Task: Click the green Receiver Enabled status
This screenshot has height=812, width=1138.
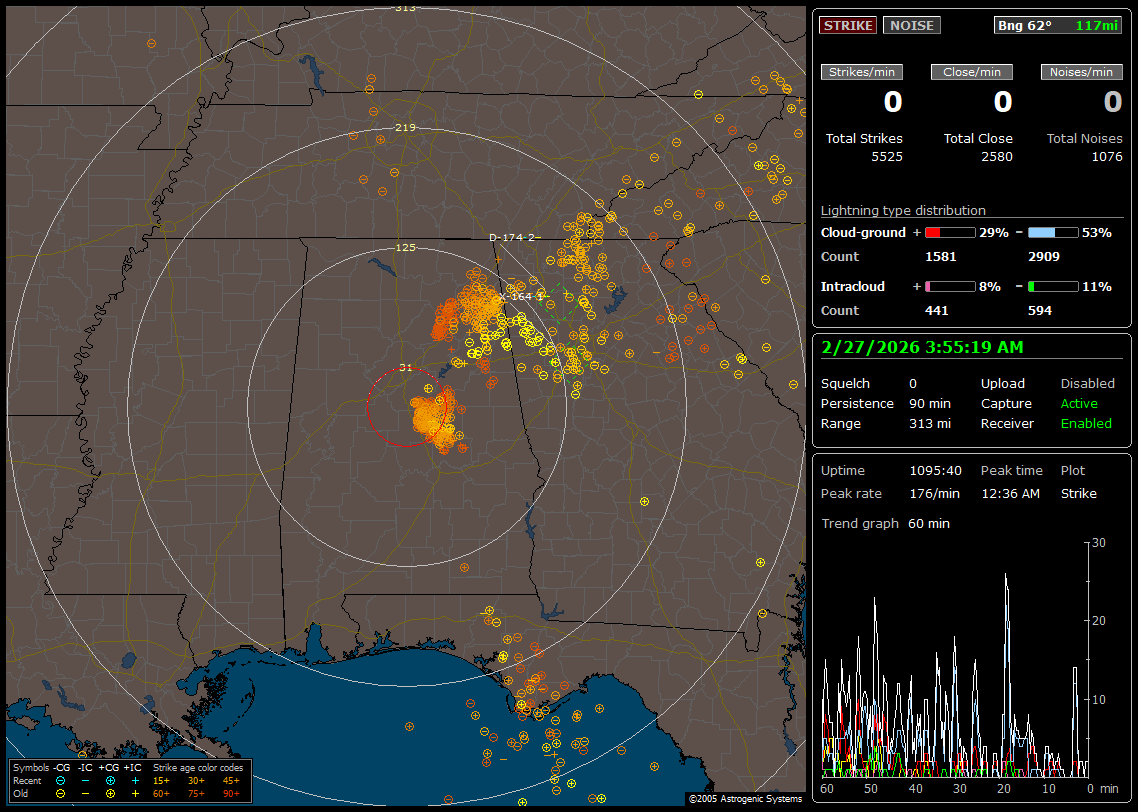Action: point(1086,423)
